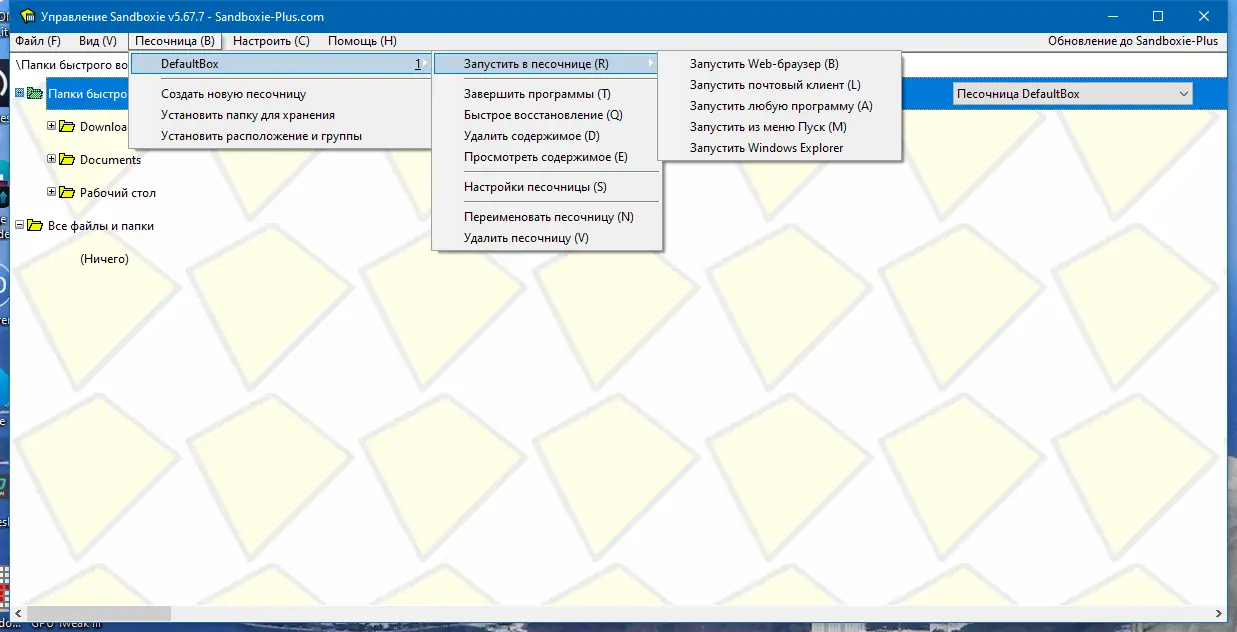
Task: Select the Рабочий стол tree item
Action: 118,193
